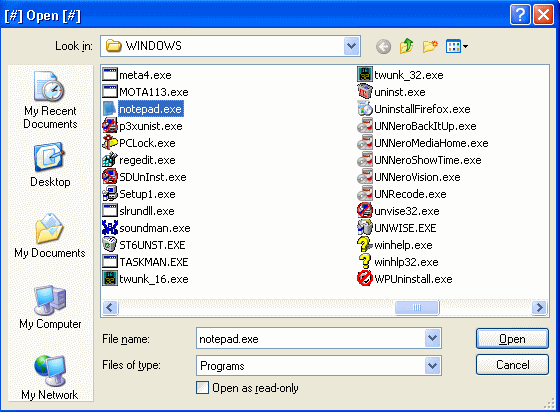The width and height of the screenshot is (560, 412).
Task: Select the regedit.exe file icon
Action: (x=110, y=160)
